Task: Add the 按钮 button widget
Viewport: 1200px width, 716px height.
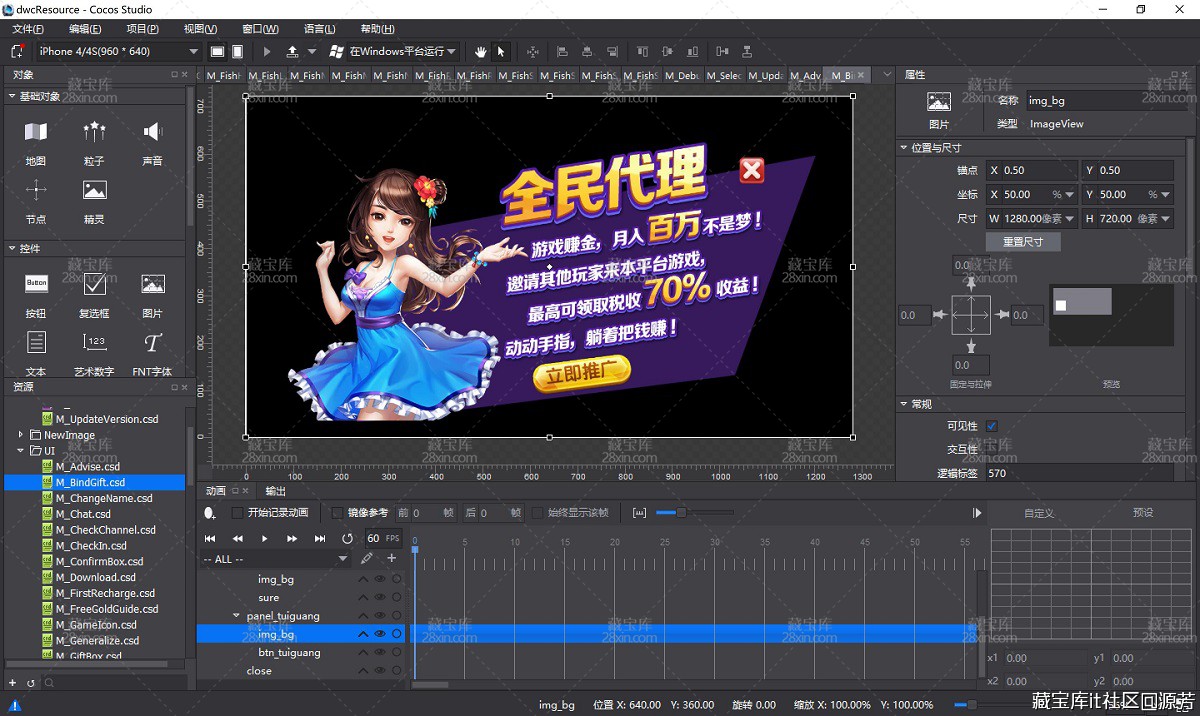Action: point(36,295)
